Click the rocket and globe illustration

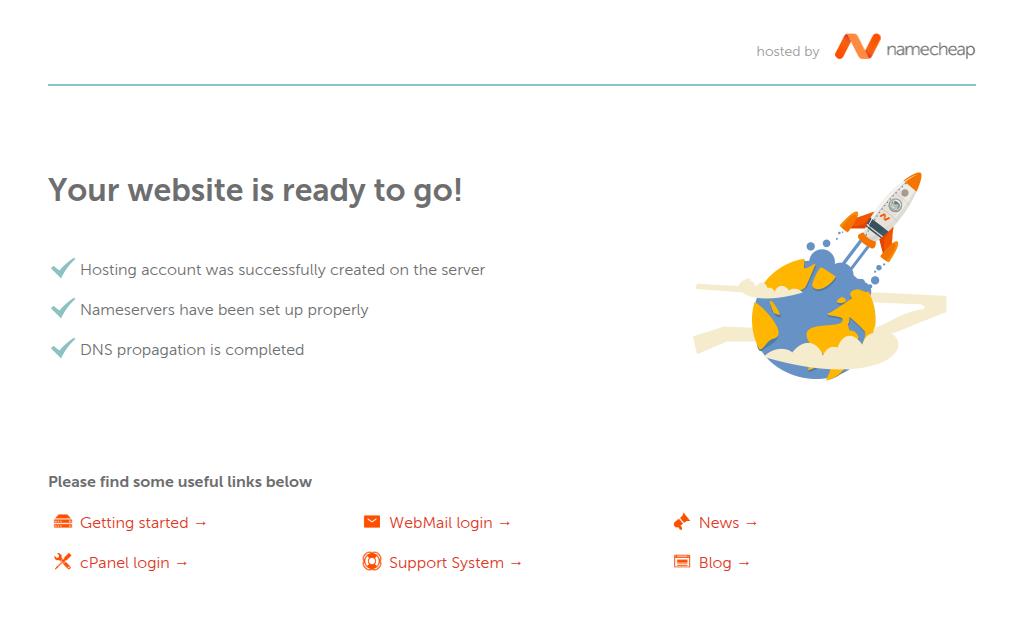(820, 276)
